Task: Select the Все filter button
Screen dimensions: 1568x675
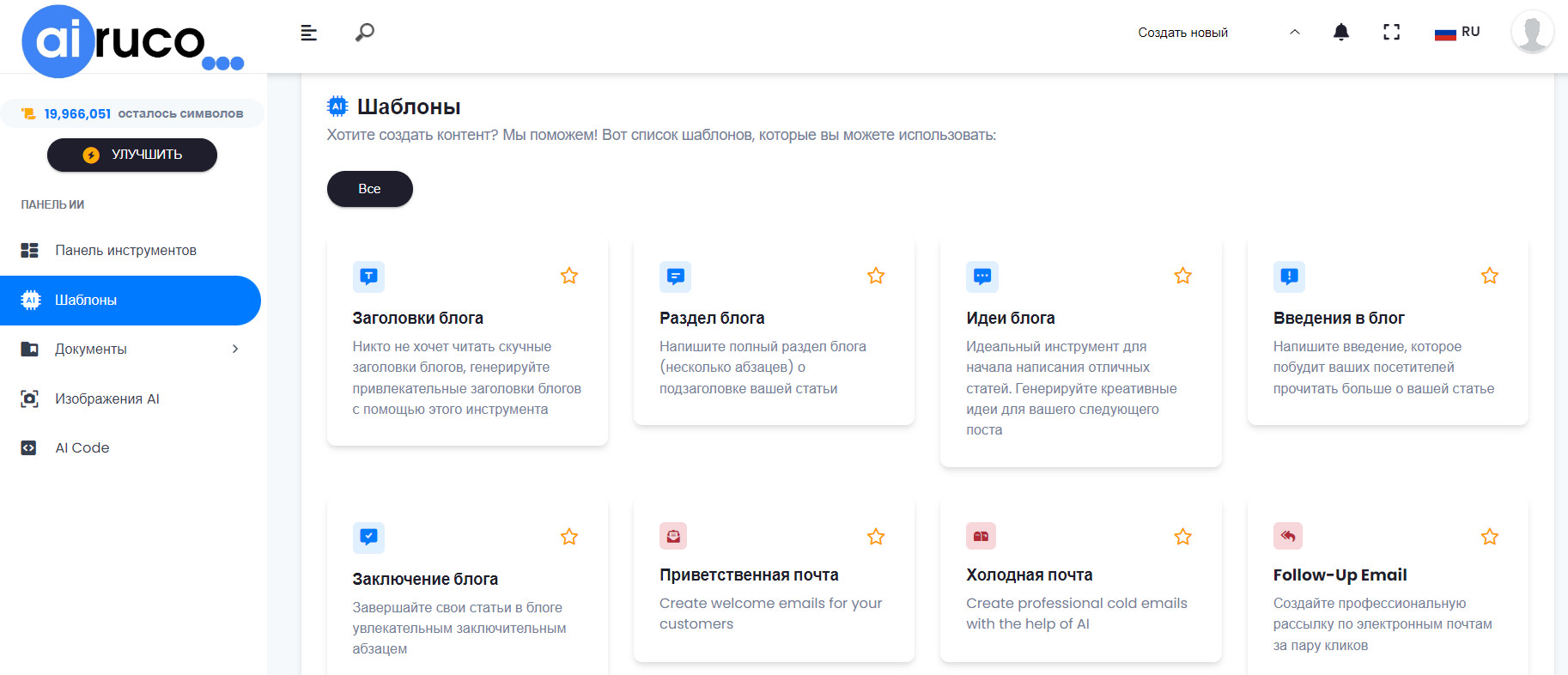Action: tap(369, 189)
